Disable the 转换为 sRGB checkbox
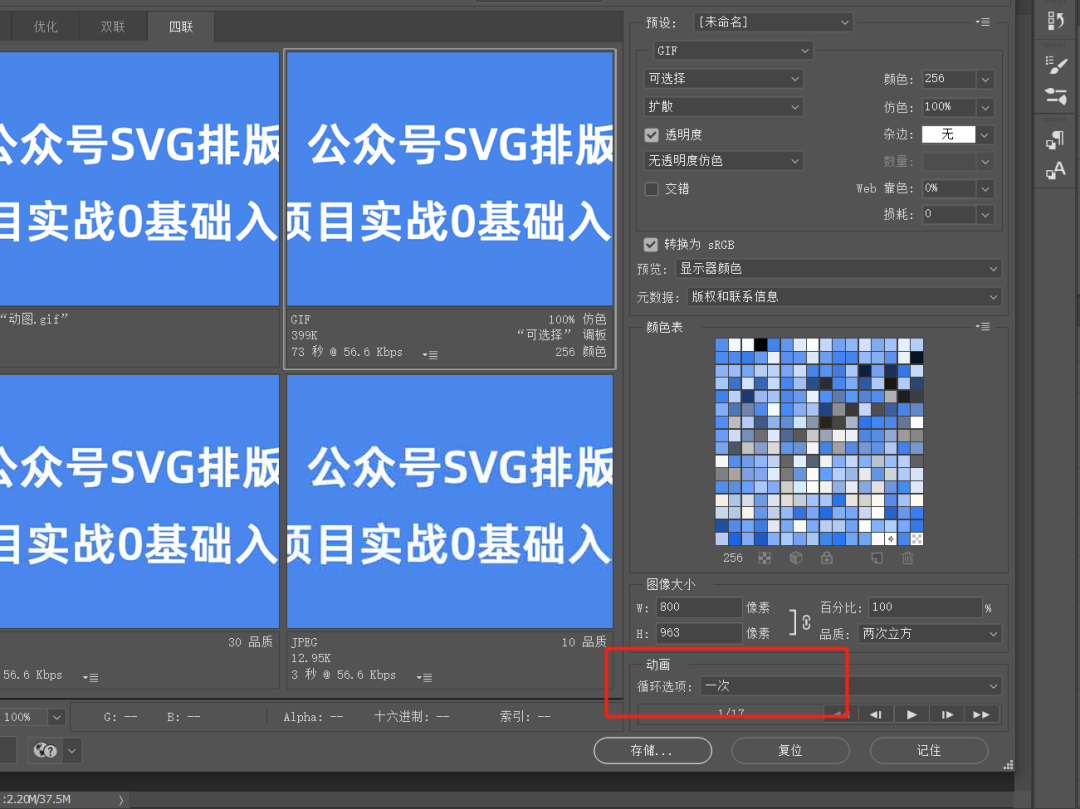The image size is (1080, 809). (650, 243)
